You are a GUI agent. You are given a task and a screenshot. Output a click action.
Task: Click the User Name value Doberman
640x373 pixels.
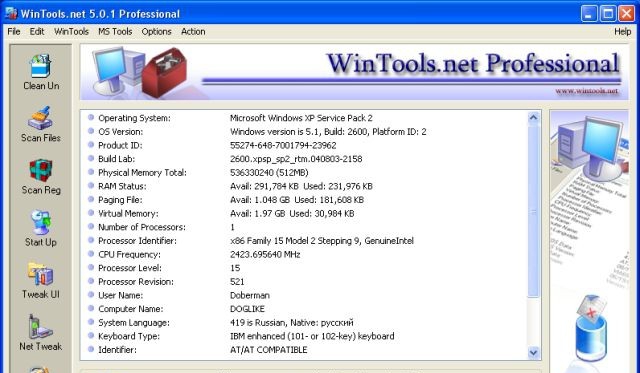[250, 295]
